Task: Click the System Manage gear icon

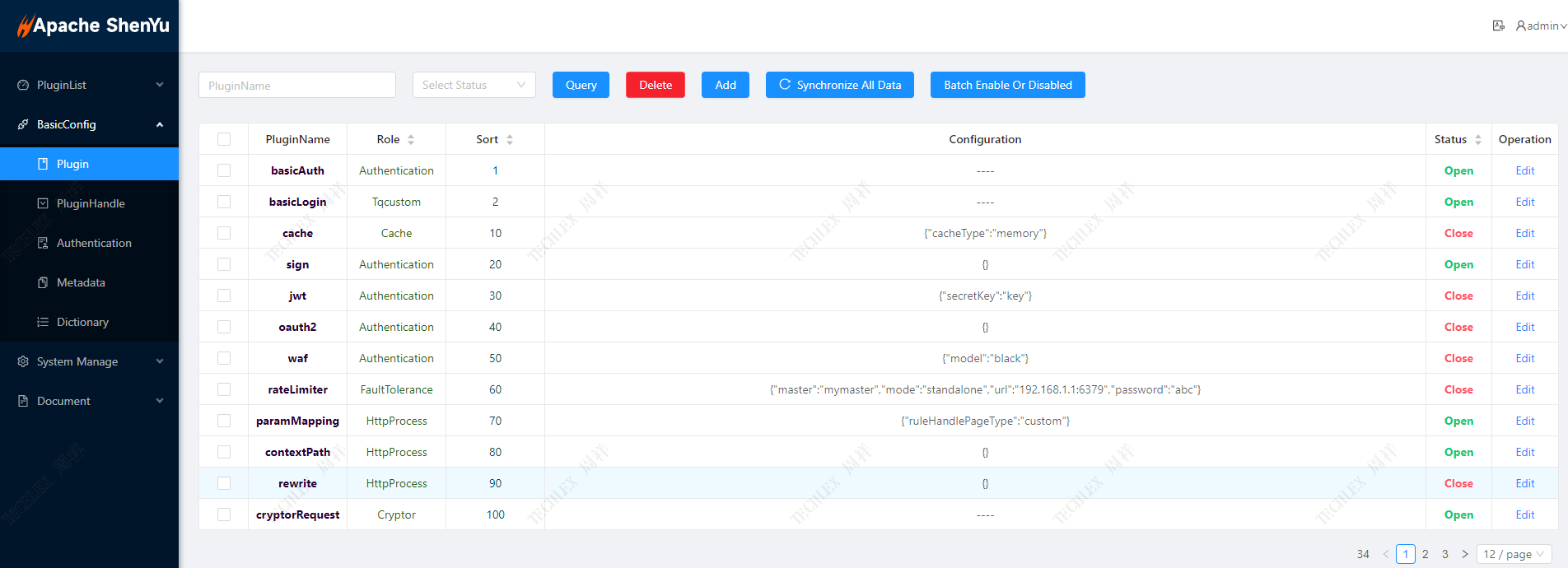Action: click(x=23, y=361)
